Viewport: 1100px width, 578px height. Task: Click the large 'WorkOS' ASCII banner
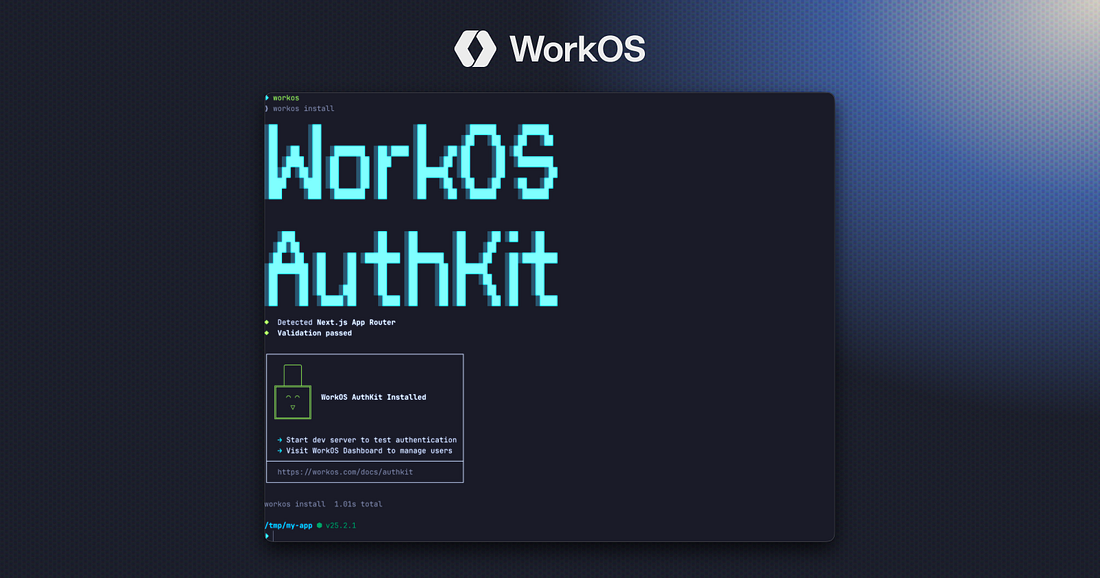click(x=412, y=162)
